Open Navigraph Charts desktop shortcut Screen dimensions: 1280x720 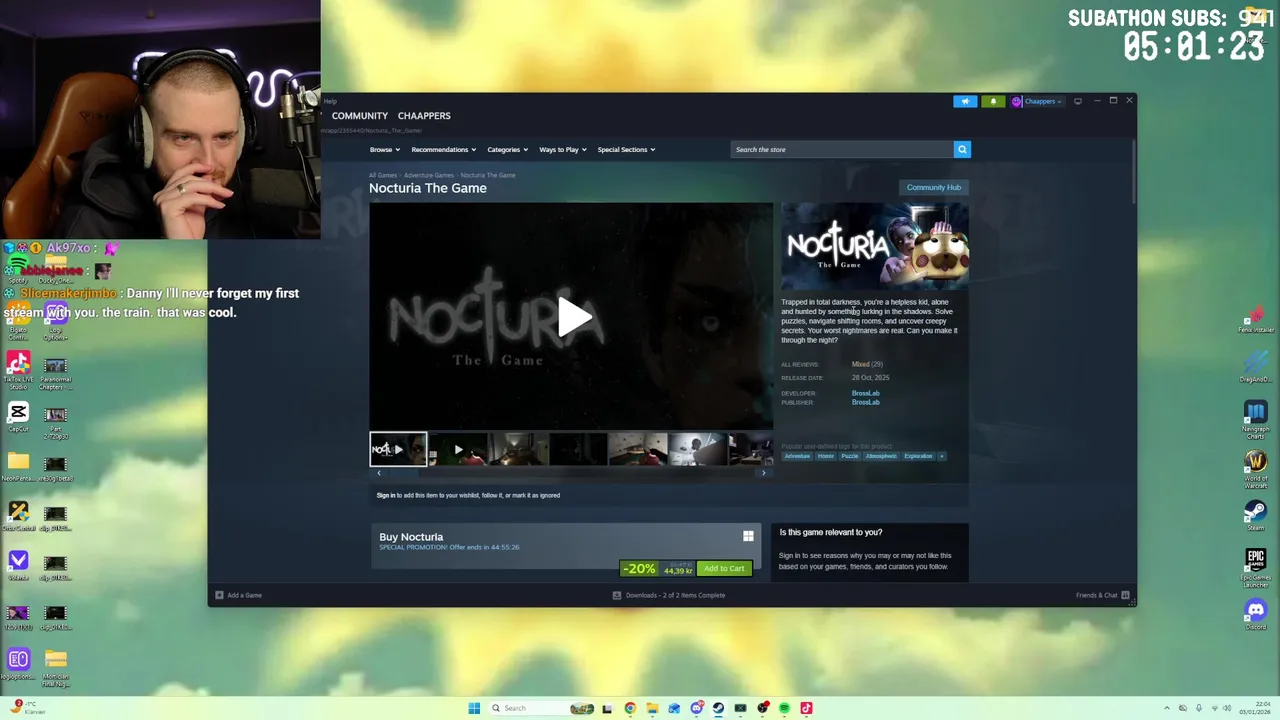click(x=1256, y=418)
